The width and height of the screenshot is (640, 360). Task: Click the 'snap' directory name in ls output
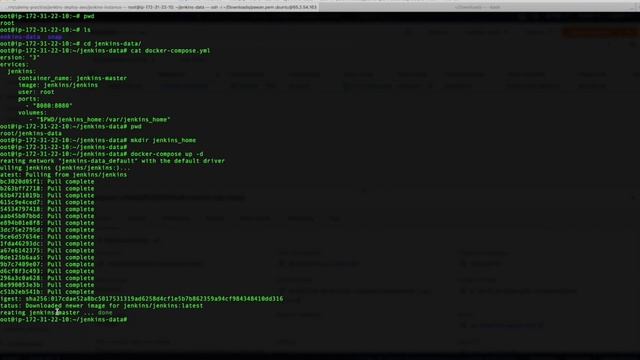coord(54,37)
